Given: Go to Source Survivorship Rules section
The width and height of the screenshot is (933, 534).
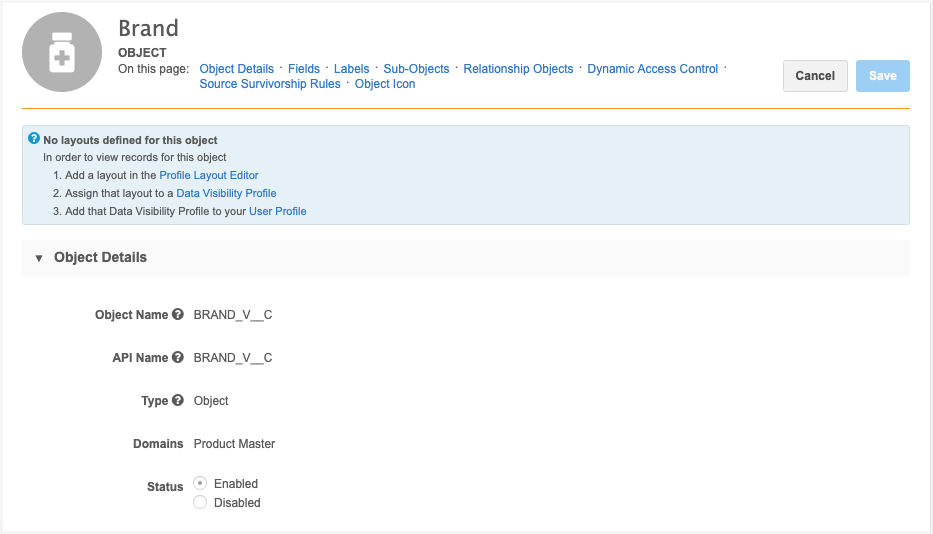Looking at the screenshot, I should [270, 84].
